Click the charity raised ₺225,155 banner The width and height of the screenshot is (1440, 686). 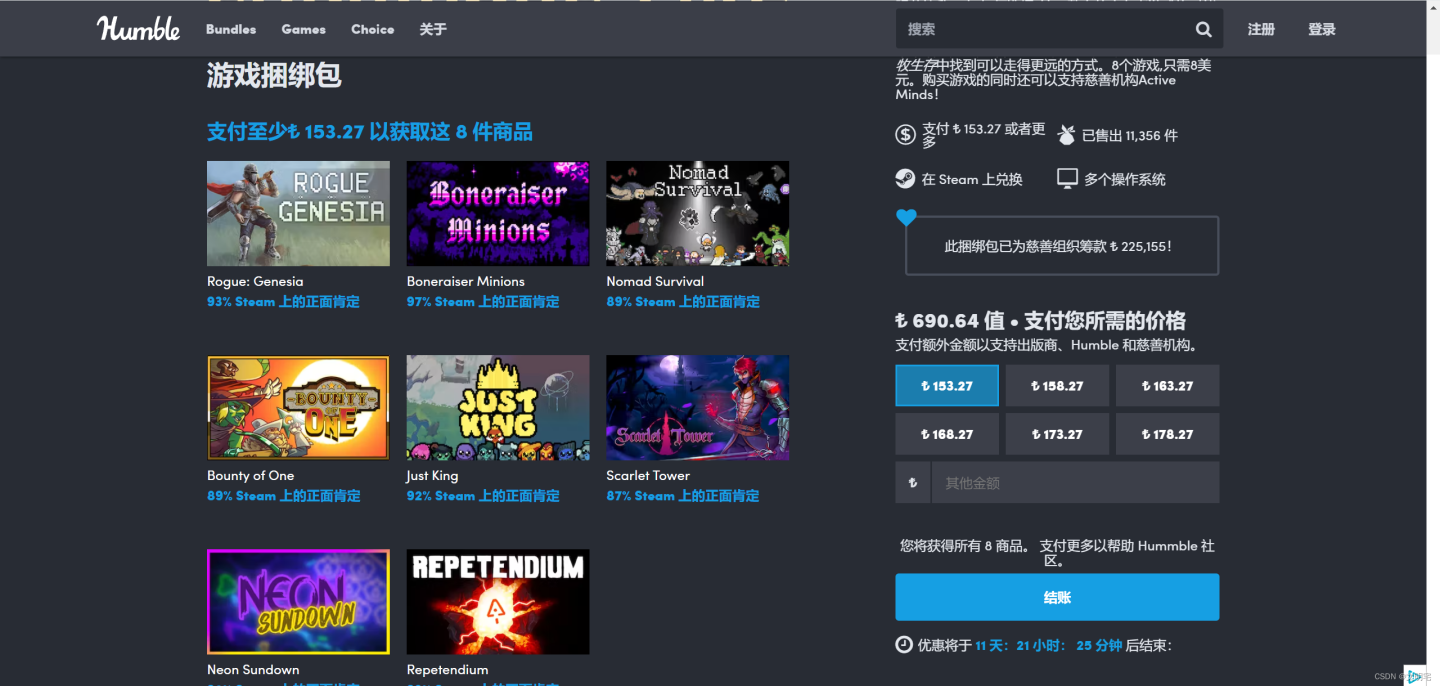[1062, 245]
